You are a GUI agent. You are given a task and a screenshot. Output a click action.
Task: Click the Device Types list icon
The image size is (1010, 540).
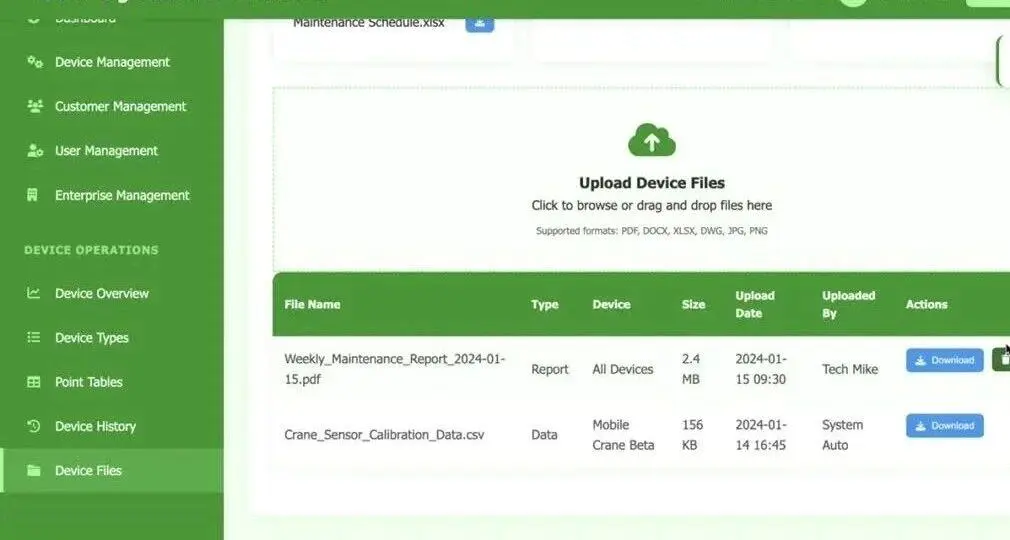tap(33, 337)
